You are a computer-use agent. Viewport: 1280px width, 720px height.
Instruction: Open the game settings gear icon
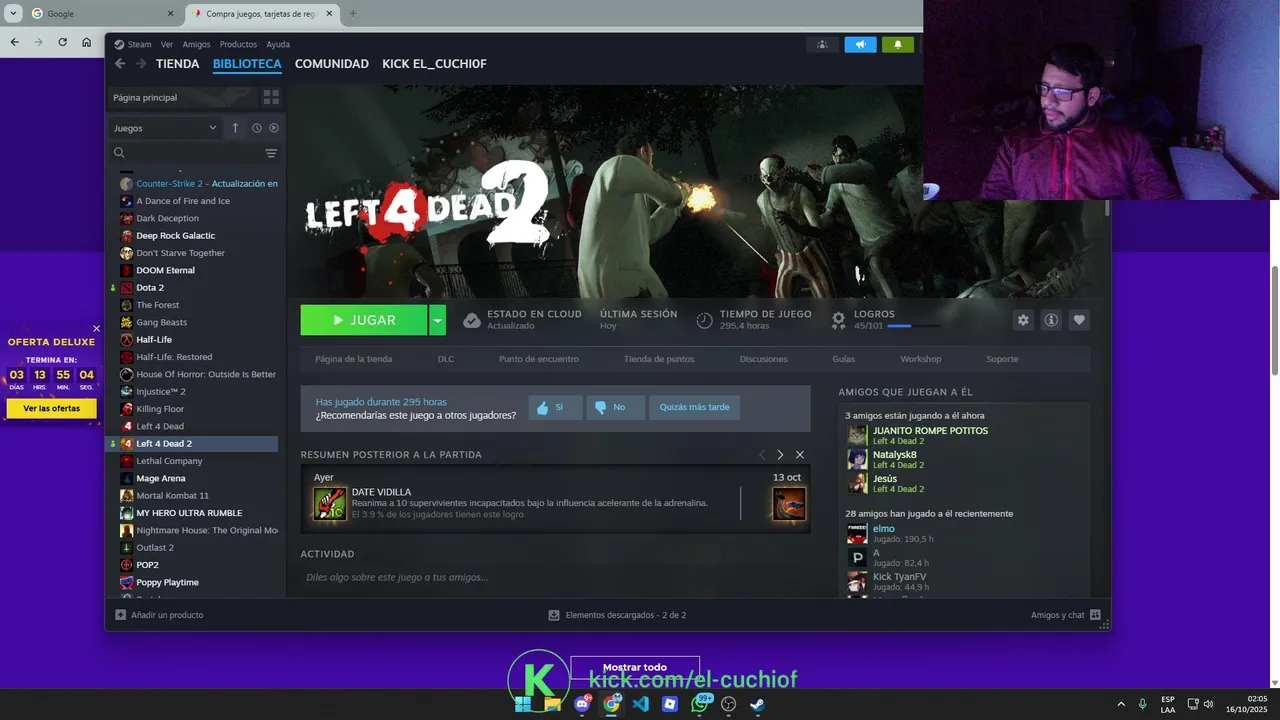tap(1022, 320)
